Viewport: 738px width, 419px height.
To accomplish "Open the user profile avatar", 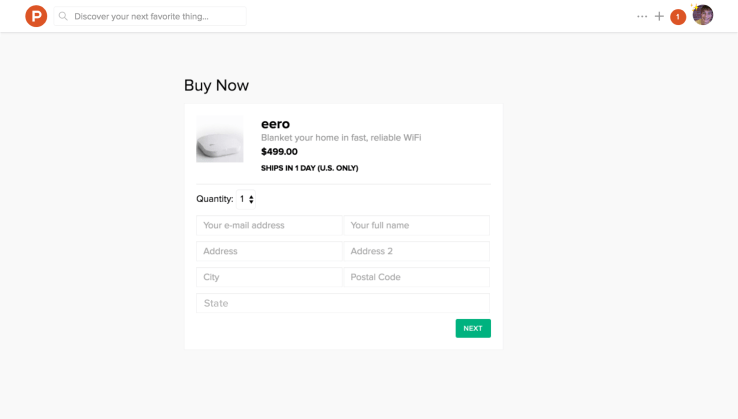I will pyautogui.click(x=703, y=15).
